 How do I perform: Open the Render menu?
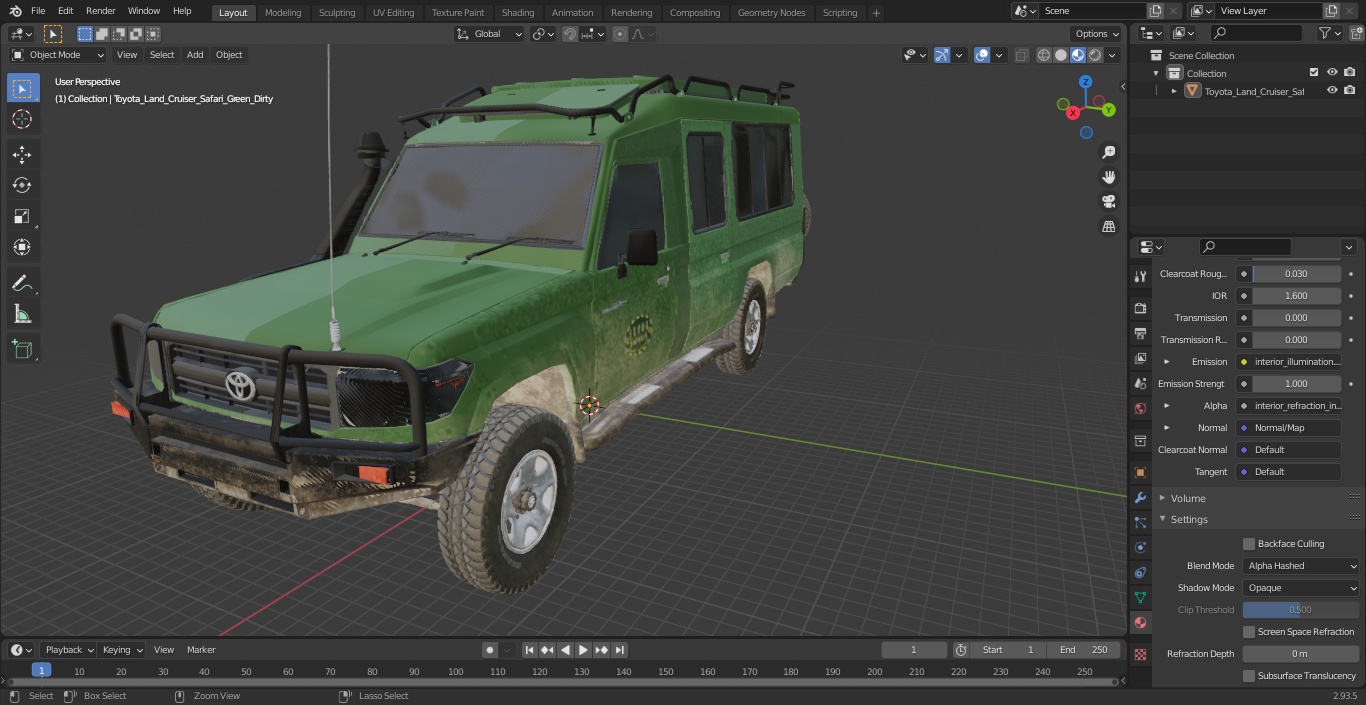click(x=100, y=11)
